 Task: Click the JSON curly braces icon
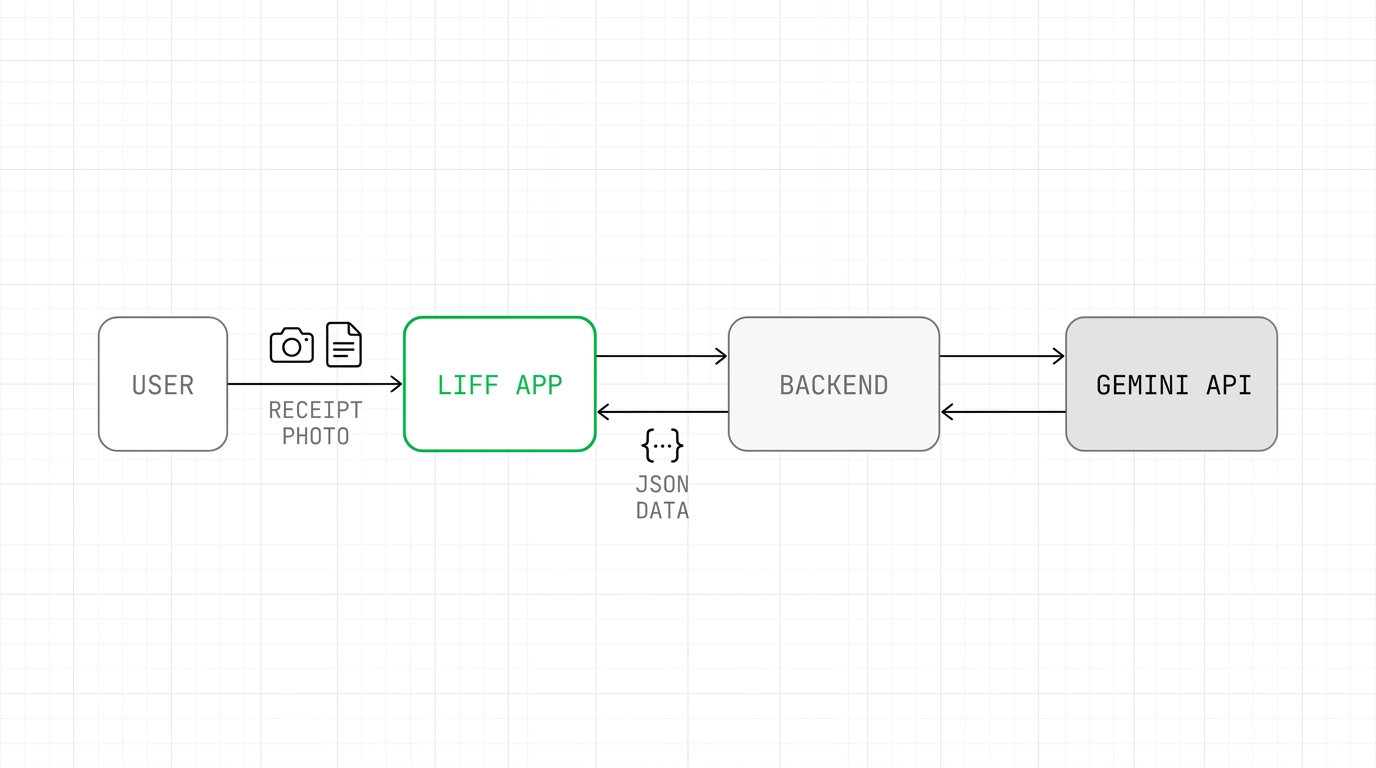[x=662, y=445]
